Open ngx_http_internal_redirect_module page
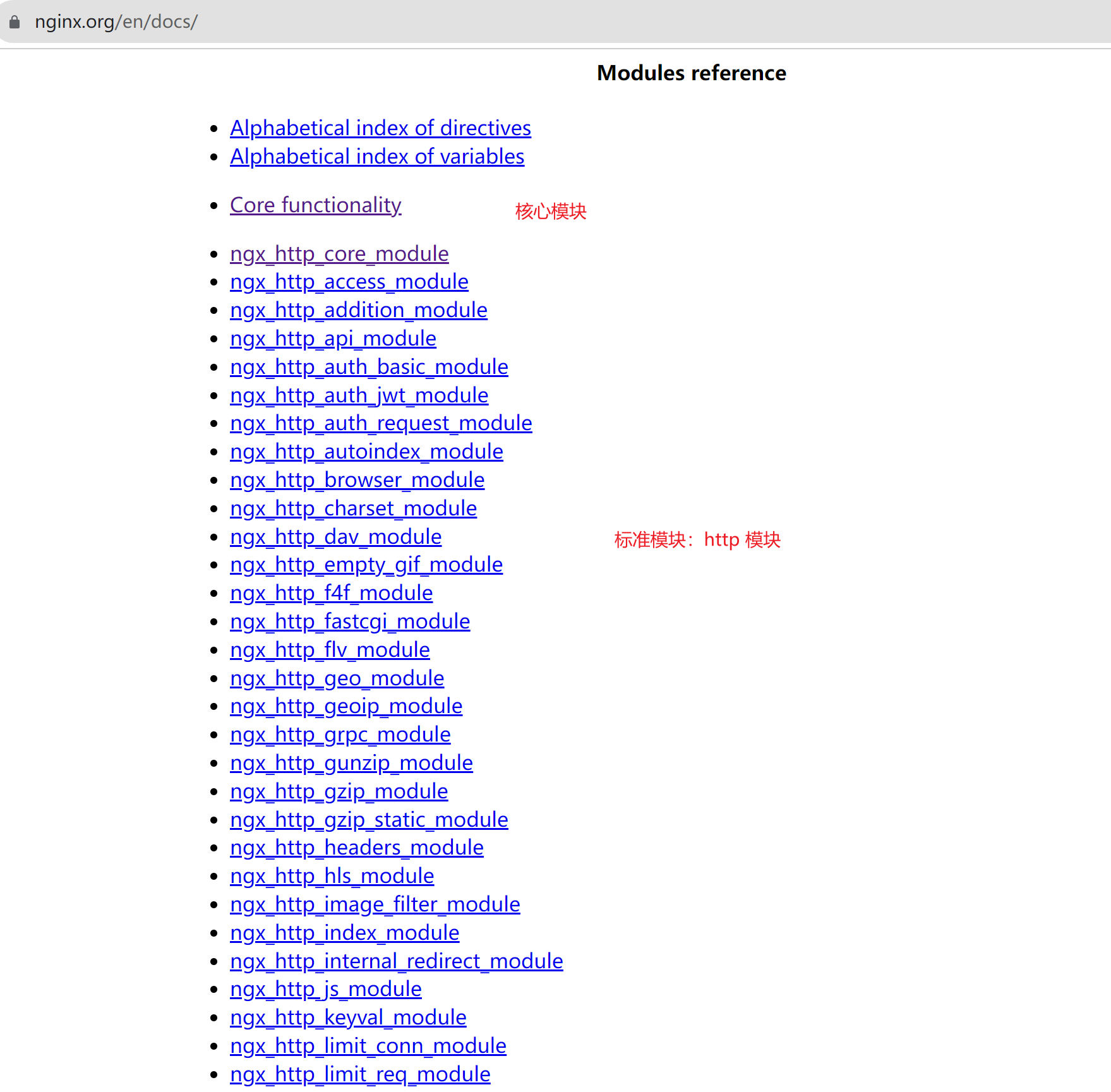Screen dimensions: 1111x1092 pos(396,961)
